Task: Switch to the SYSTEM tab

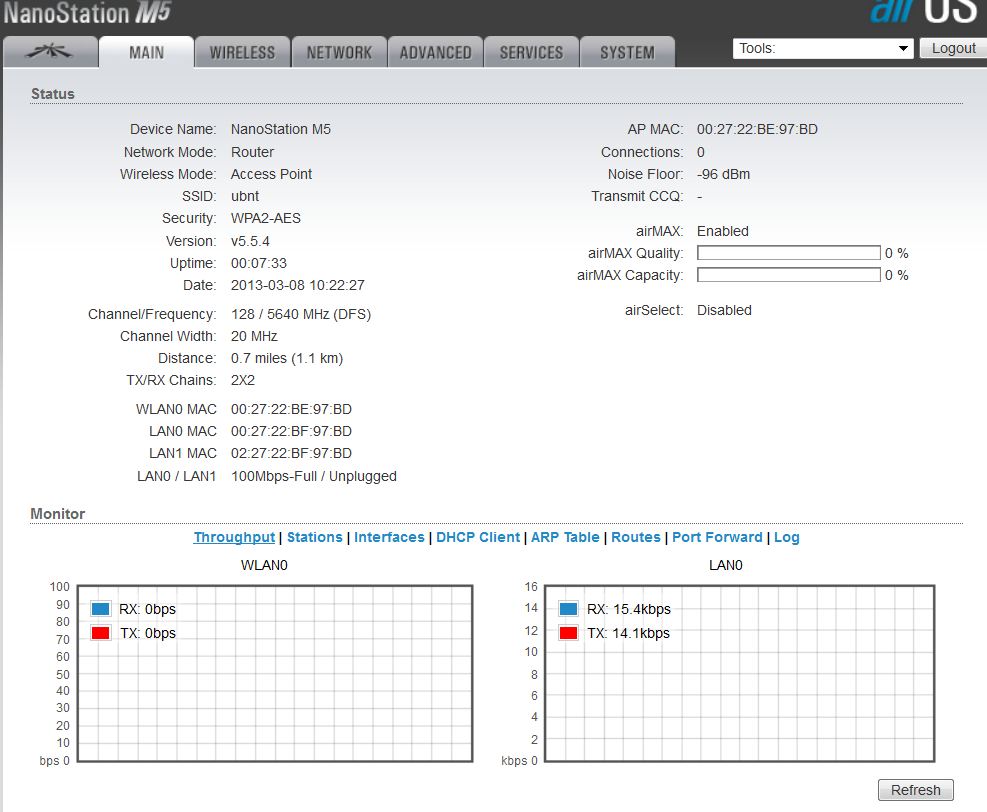Action: coord(627,52)
